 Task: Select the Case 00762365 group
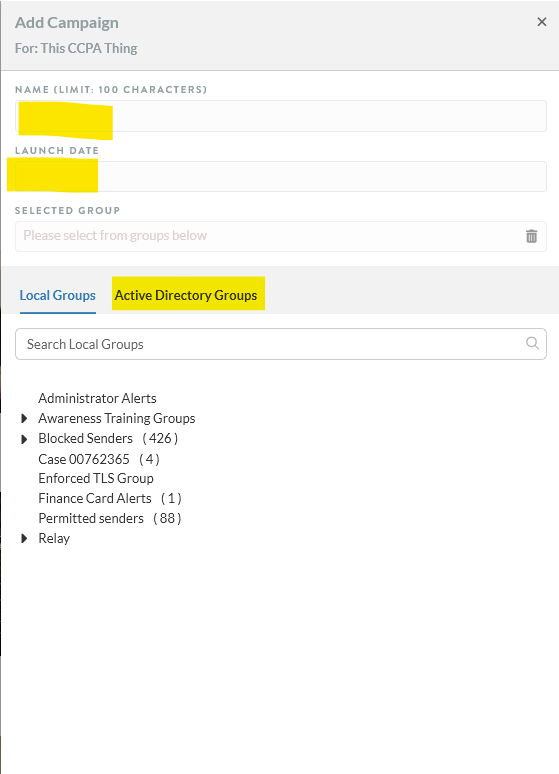(x=84, y=459)
